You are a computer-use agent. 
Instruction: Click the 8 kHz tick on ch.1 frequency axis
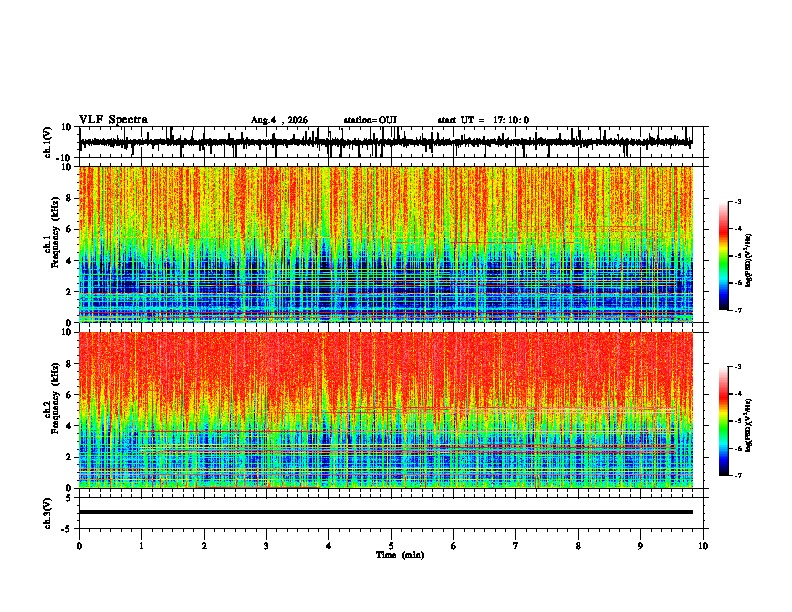click(69, 198)
